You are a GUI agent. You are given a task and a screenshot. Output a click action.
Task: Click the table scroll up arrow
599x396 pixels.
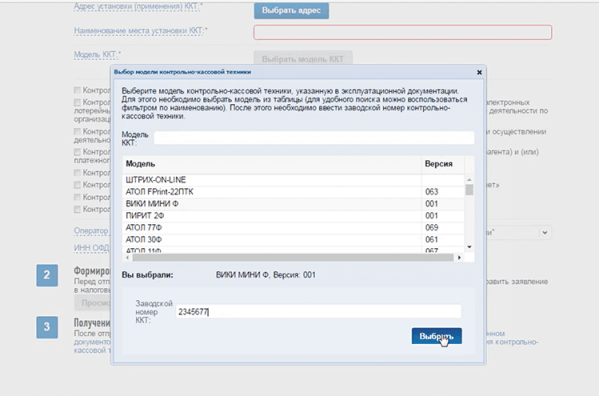coord(469,179)
